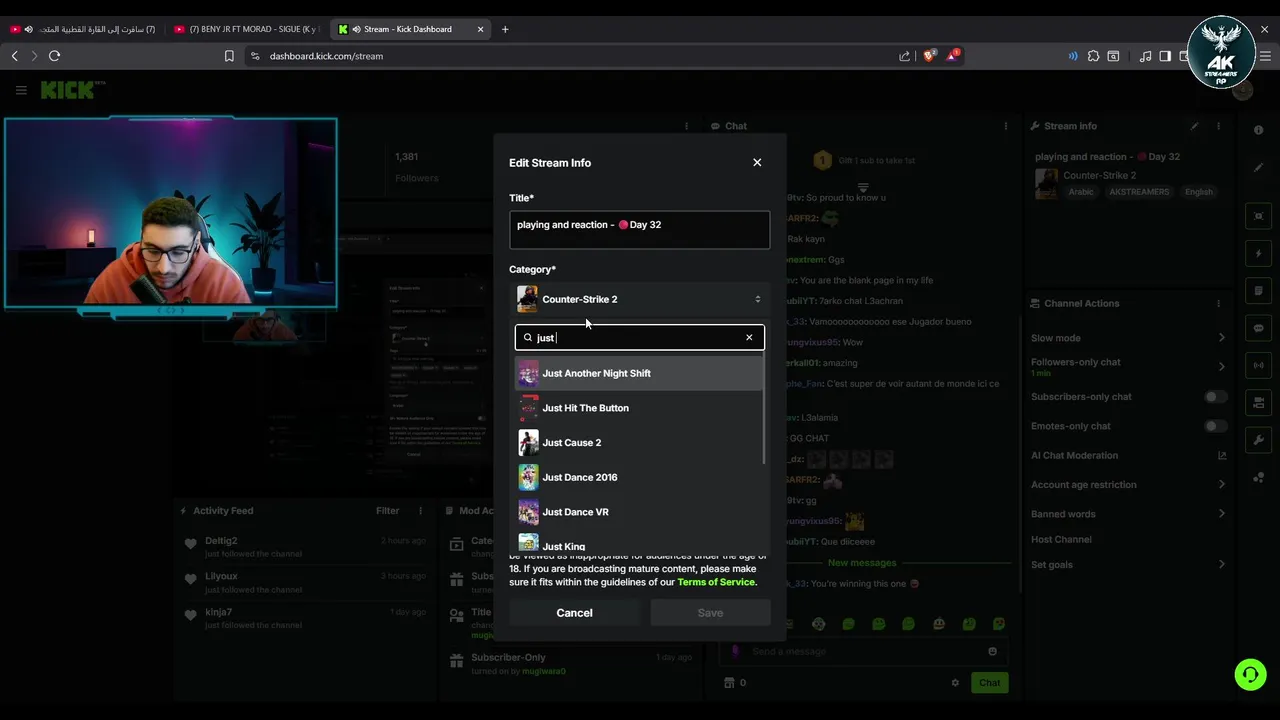The height and width of the screenshot is (720, 1280).
Task: Open chat settings gear icon
Action: click(955, 683)
